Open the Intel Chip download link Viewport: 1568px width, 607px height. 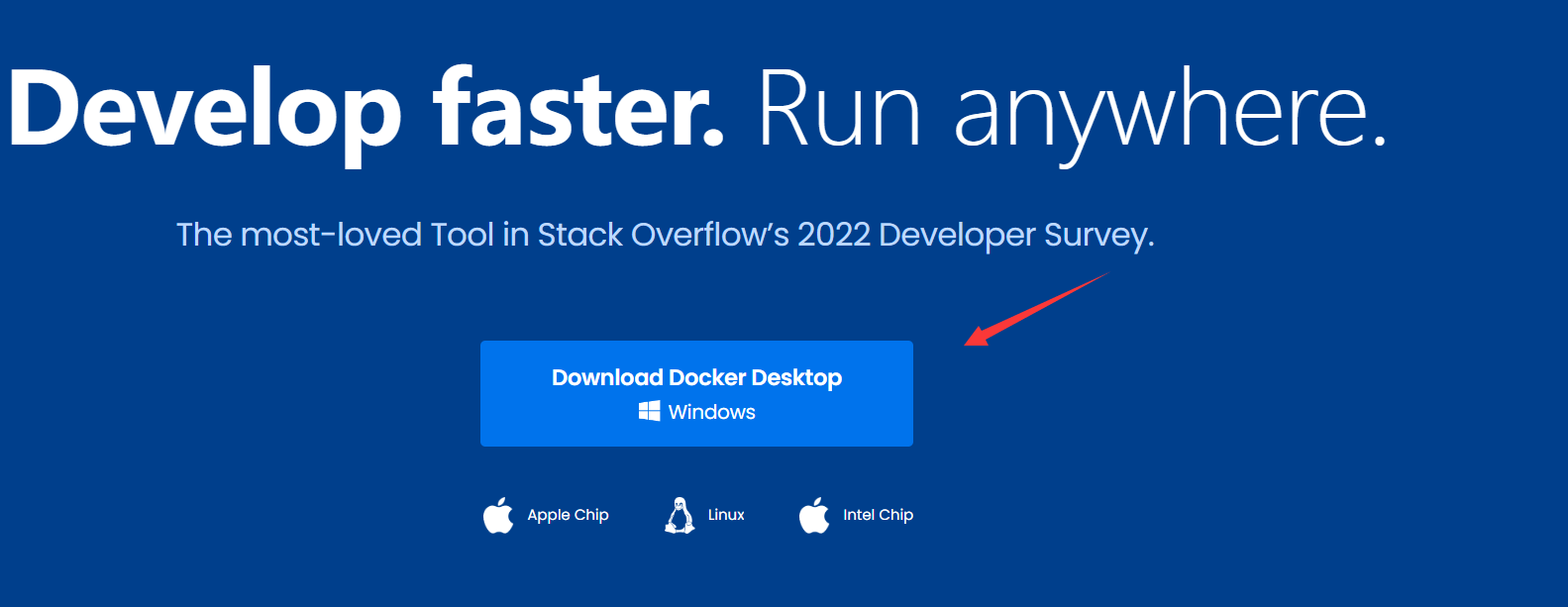click(878, 515)
